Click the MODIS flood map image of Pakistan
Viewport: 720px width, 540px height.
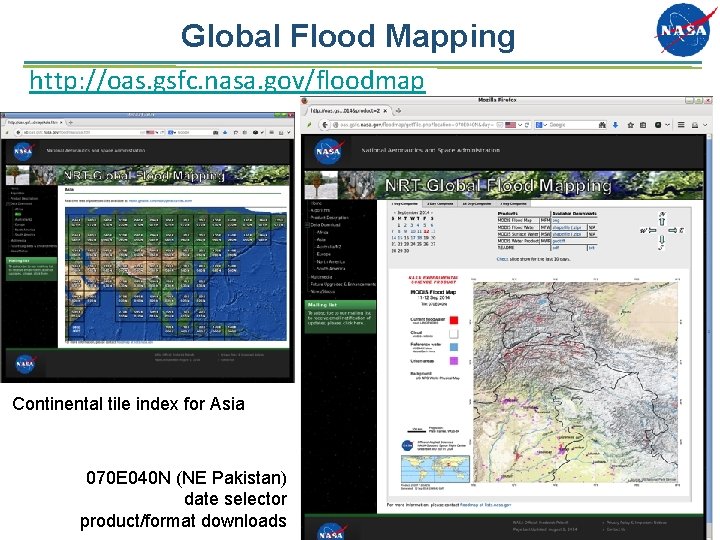point(575,382)
